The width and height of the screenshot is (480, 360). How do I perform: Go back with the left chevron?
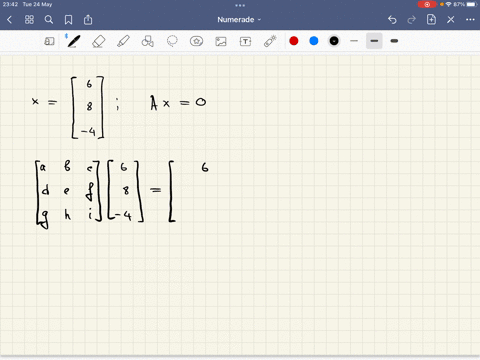point(9,20)
